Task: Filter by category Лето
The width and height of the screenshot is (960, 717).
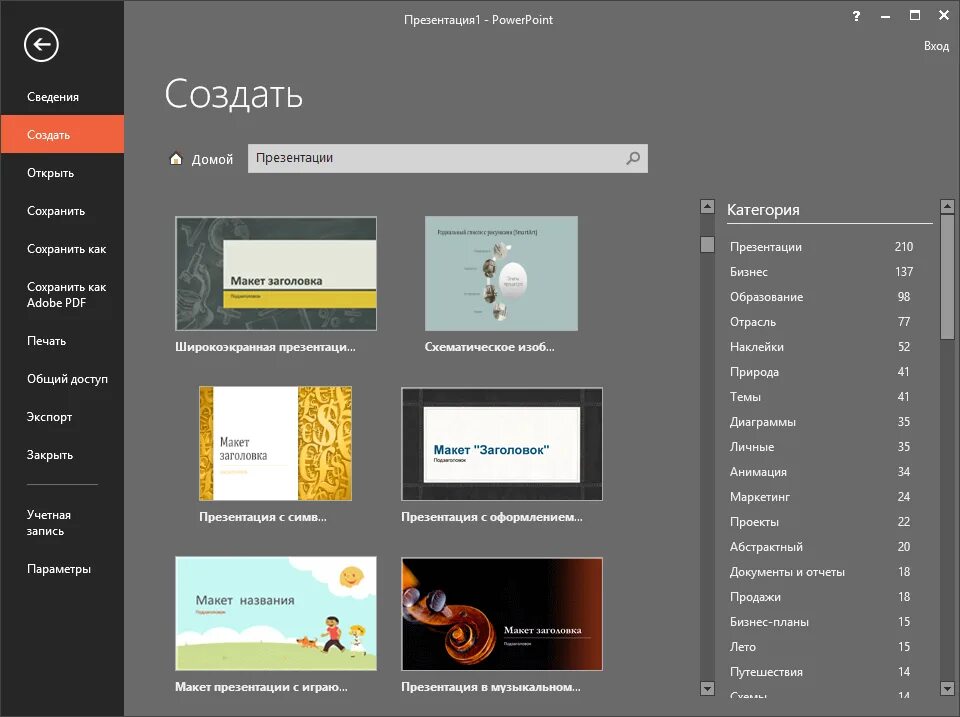Action: (820, 647)
